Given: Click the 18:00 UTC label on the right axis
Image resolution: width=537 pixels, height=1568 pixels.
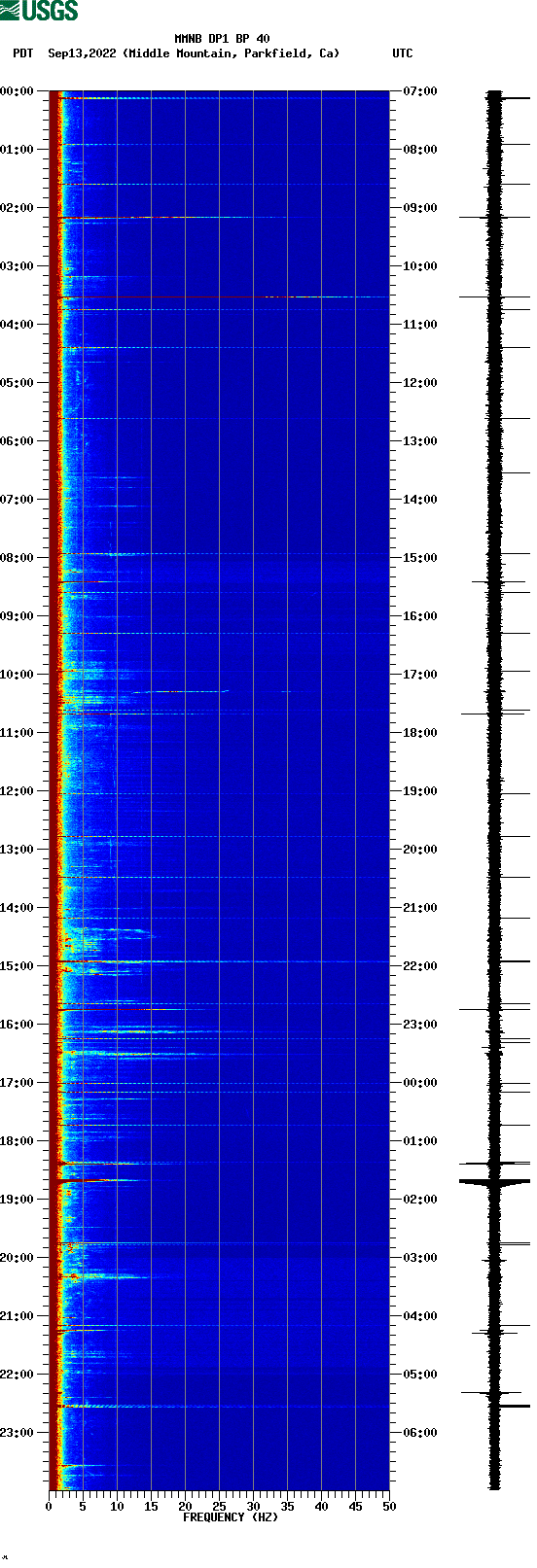Looking at the screenshot, I should pos(420,733).
